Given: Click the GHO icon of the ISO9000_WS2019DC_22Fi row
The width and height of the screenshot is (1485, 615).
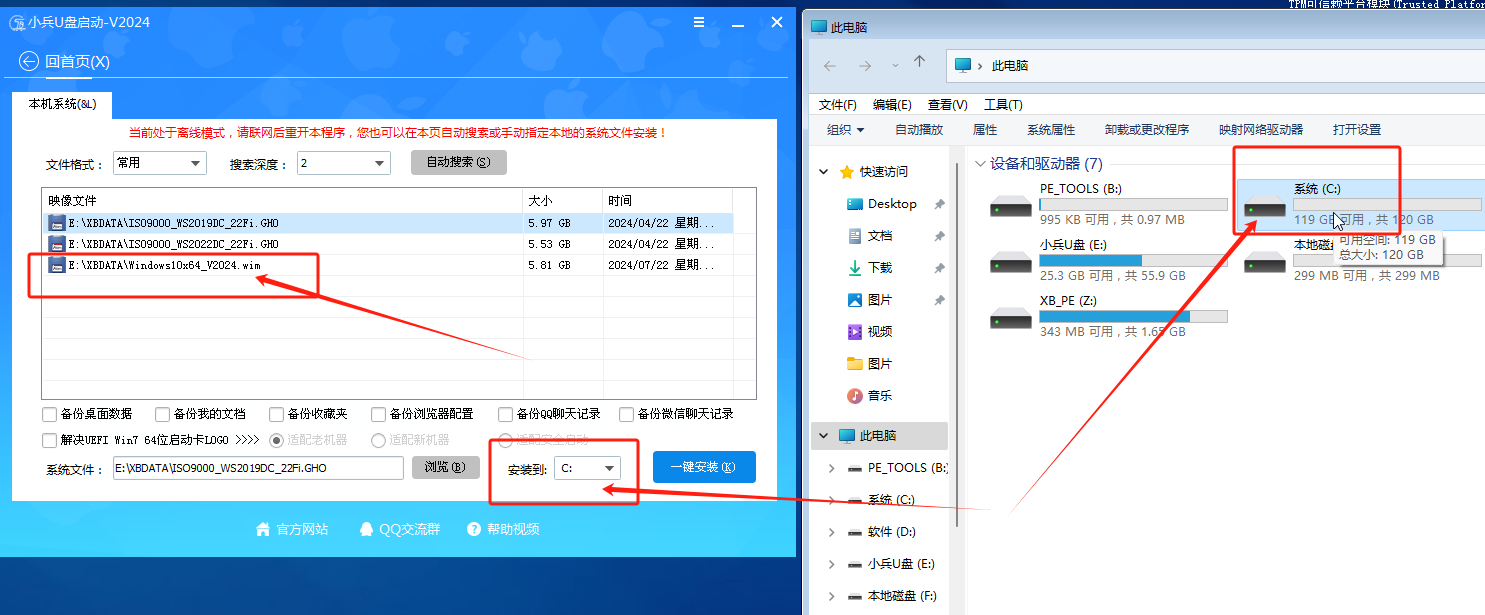Looking at the screenshot, I should pyautogui.click(x=57, y=223).
